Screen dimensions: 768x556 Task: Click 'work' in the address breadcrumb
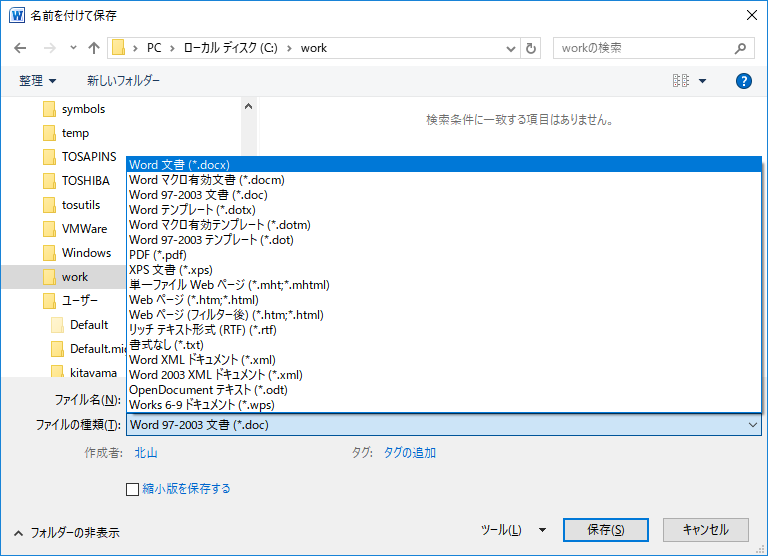coord(314,48)
